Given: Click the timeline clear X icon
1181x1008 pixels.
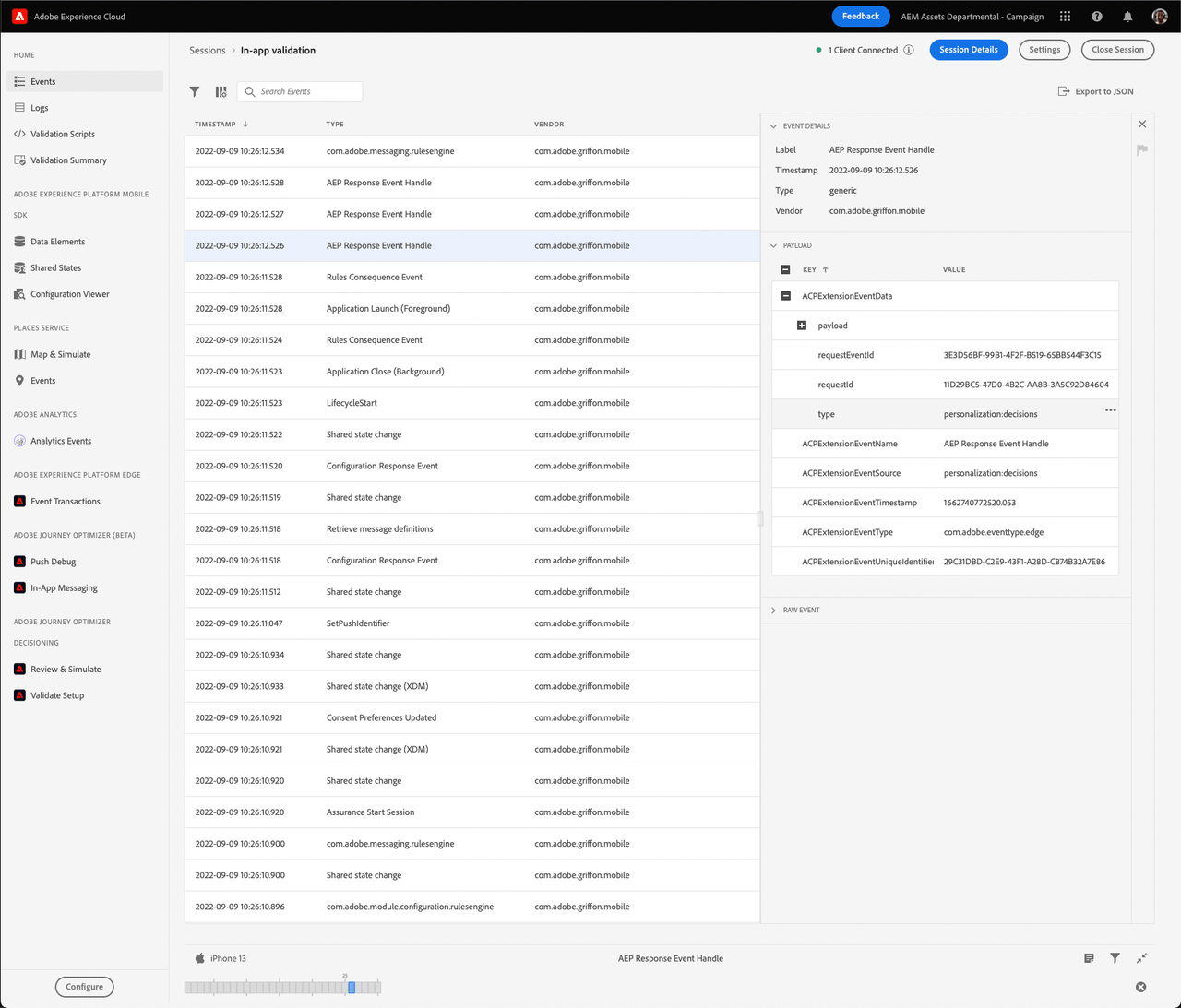Looking at the screenshot, I should point(1140,987).
